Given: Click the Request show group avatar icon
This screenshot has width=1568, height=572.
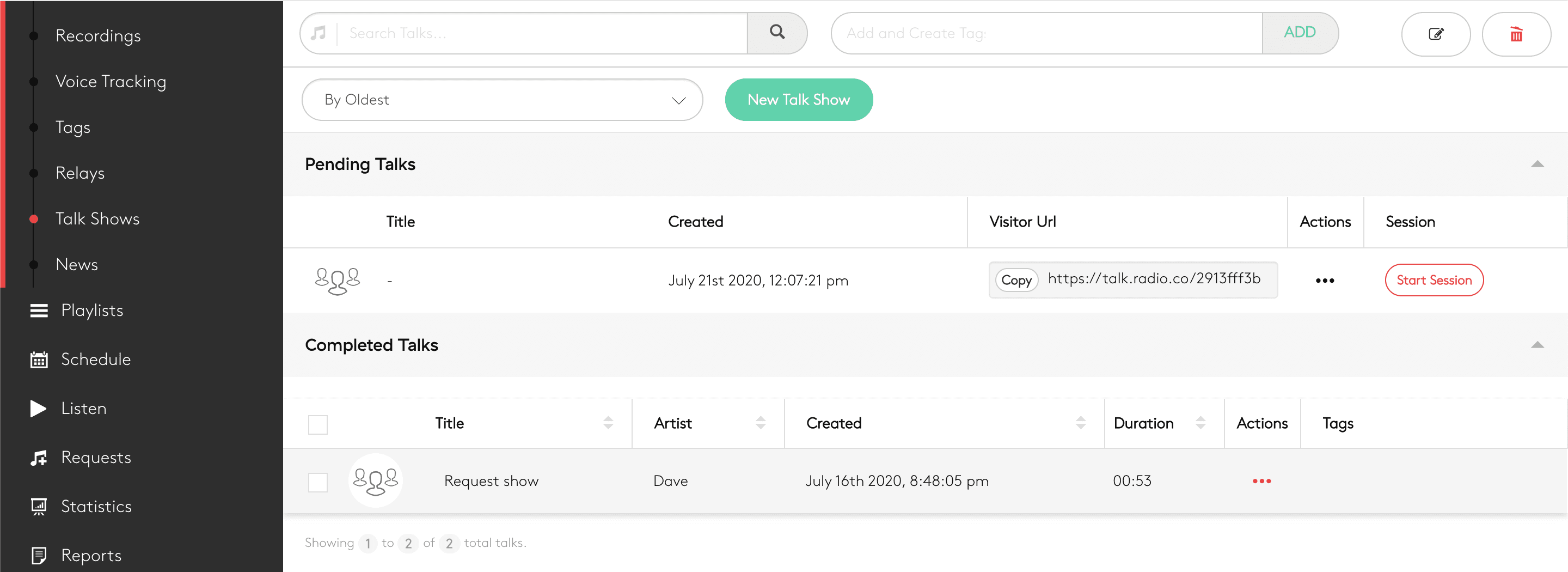Looking at the screenshot, I should (375, 480).
